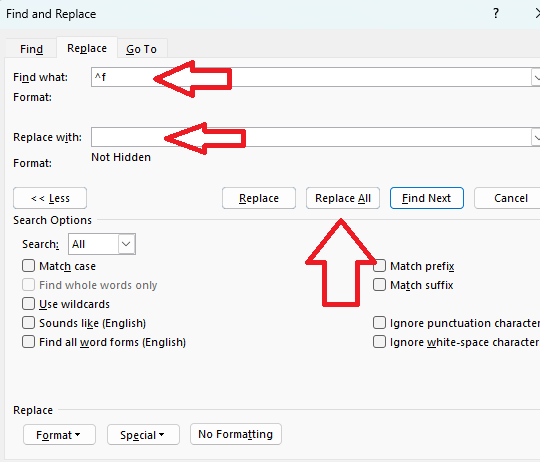Screen dimensions: 540x462
Task: Click the Replace All button
Action: [x=343, y=198]
